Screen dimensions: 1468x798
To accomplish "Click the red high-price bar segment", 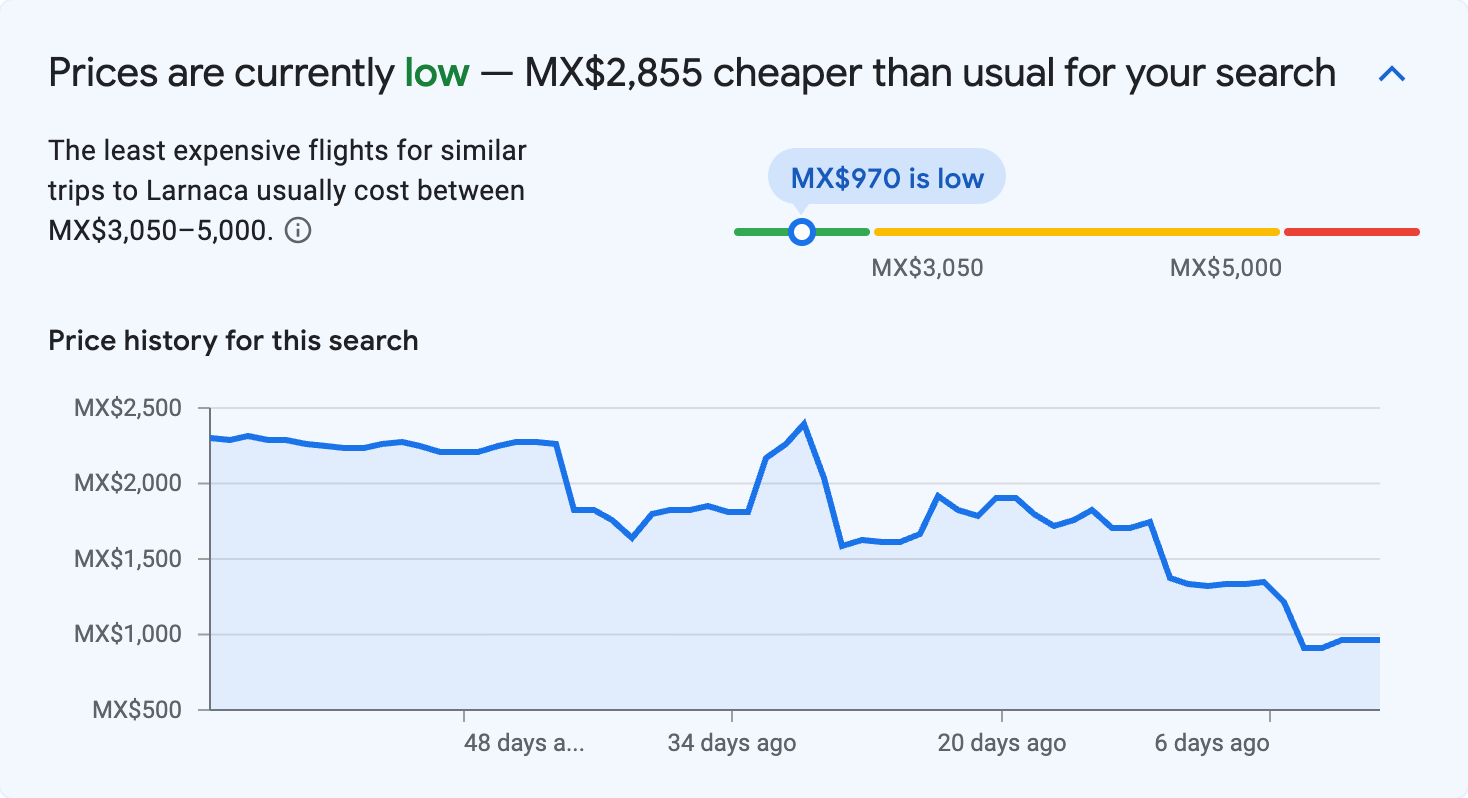I will tap(1350, 231).
